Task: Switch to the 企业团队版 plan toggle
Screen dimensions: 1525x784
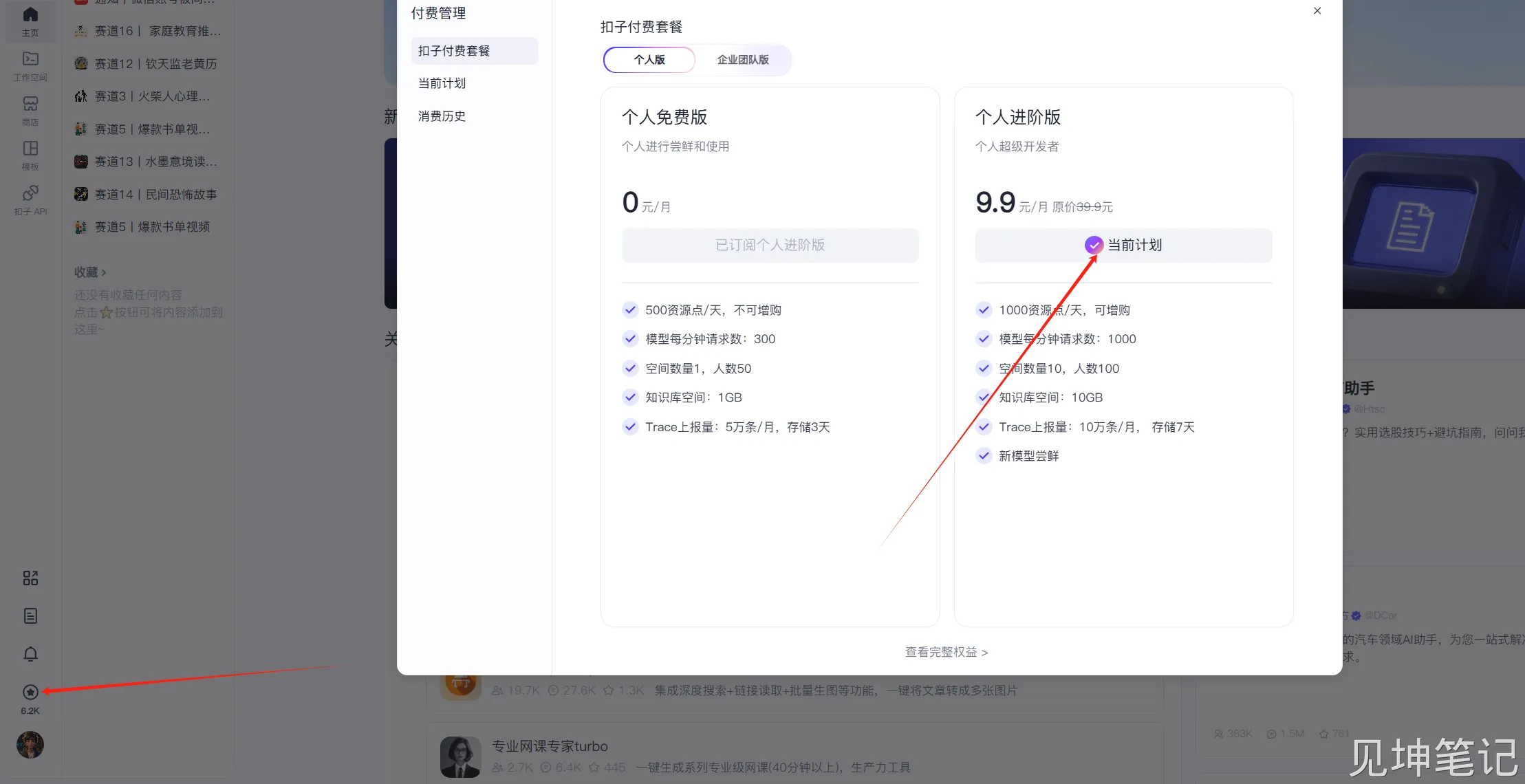Action: [x=743, y=60]
